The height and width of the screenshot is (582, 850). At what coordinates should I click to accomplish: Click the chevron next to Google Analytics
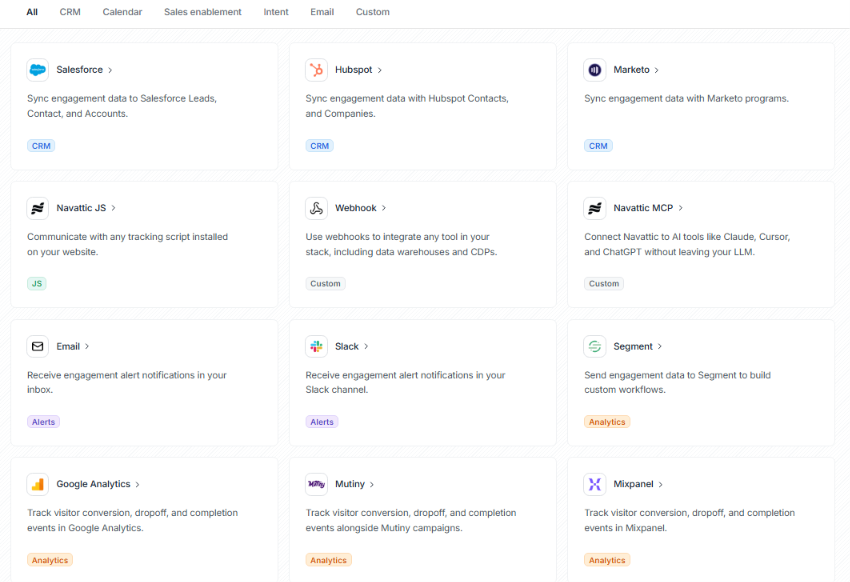137,484
